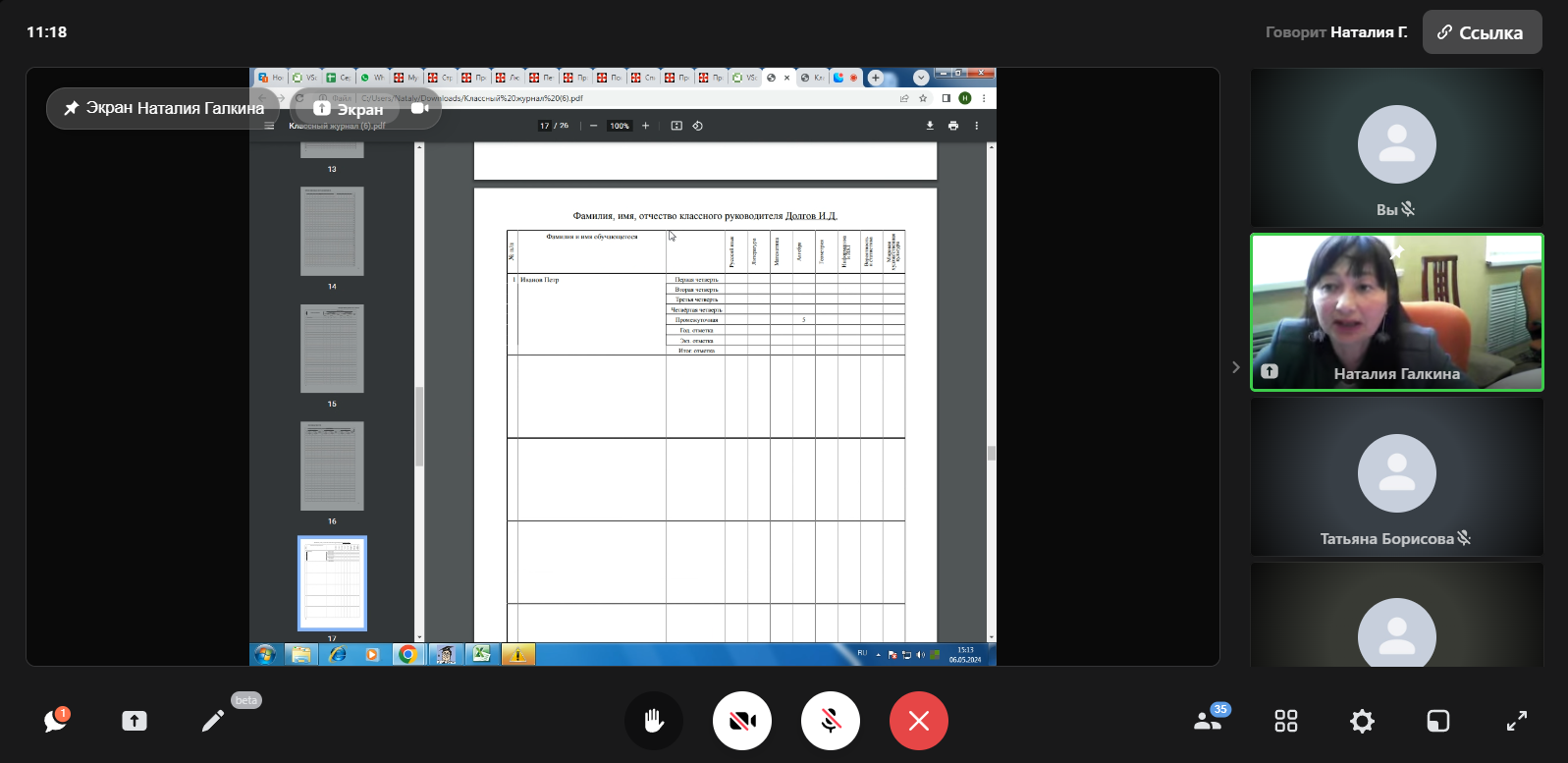Enter fullscreen mode
The image size is (1568, 763).
coord(1516,721)
